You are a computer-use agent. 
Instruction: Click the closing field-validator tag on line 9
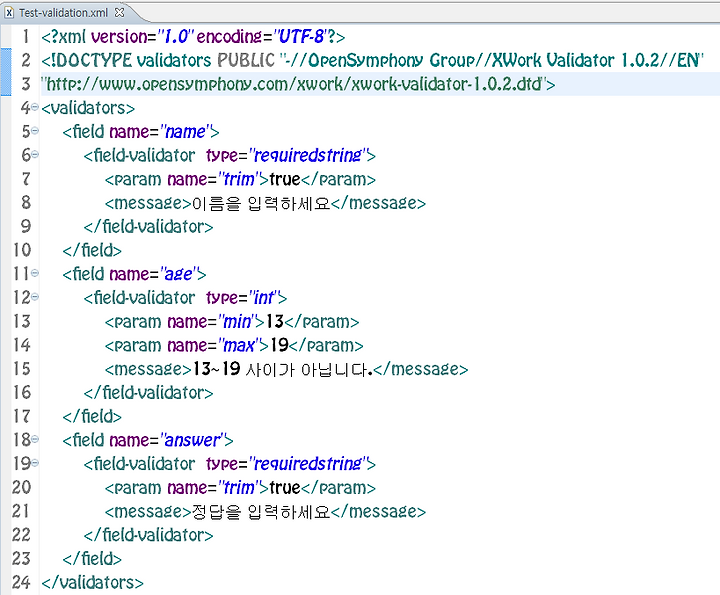(148, 226)
